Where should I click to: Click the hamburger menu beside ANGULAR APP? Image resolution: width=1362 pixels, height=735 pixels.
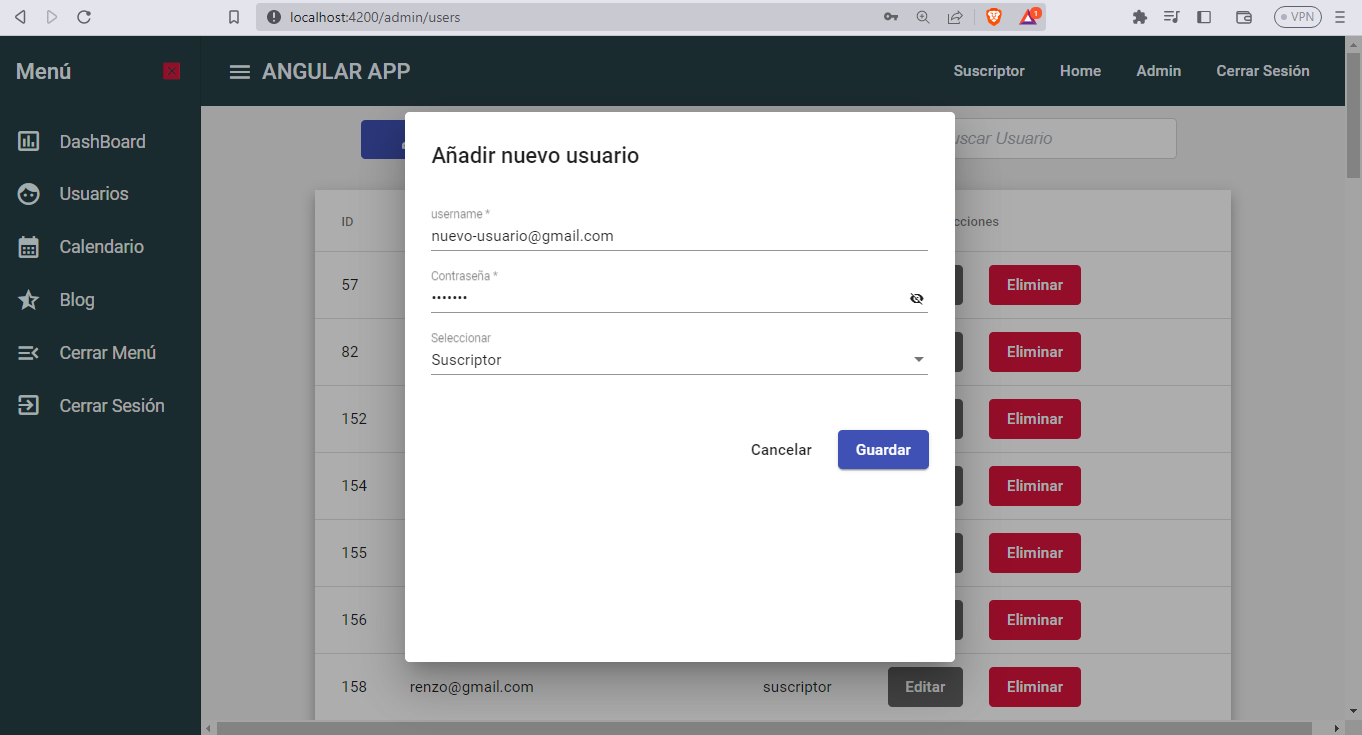tap(239, 71)
